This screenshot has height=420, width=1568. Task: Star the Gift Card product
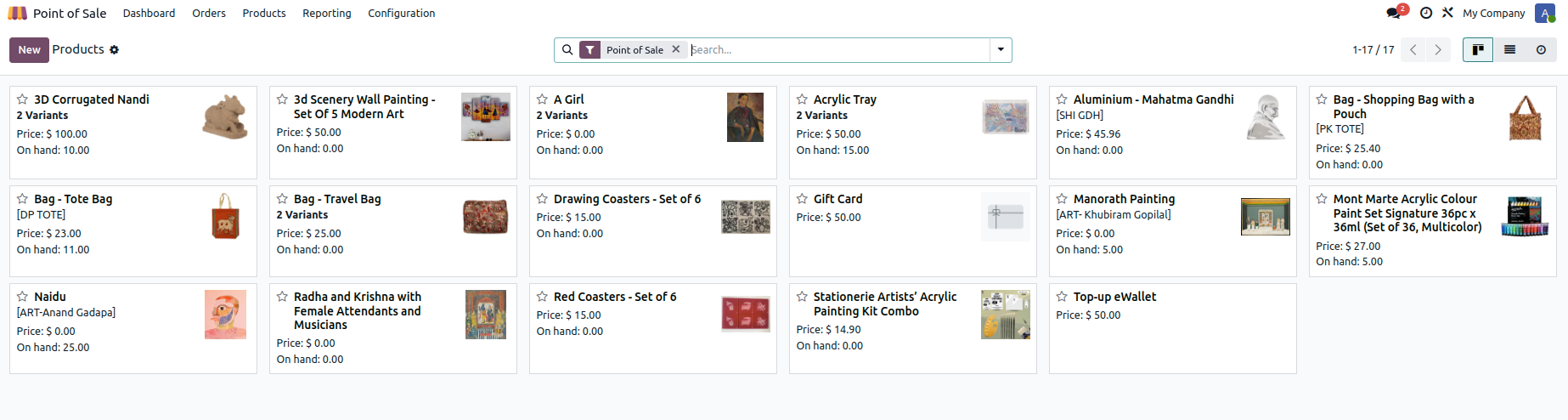(x=802, y=199)
